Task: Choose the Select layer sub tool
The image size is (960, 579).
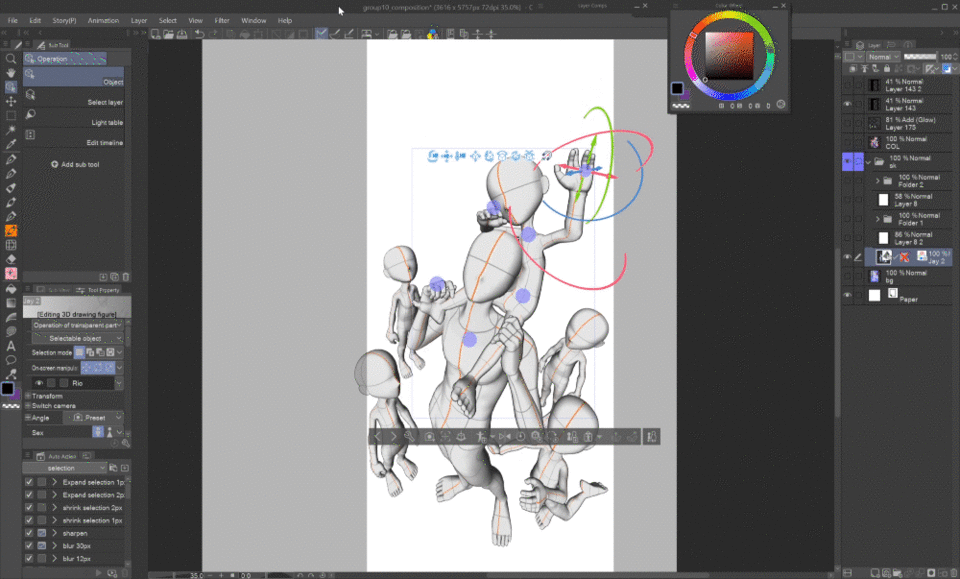Action: pyautogui.click(x=74, y=98)
